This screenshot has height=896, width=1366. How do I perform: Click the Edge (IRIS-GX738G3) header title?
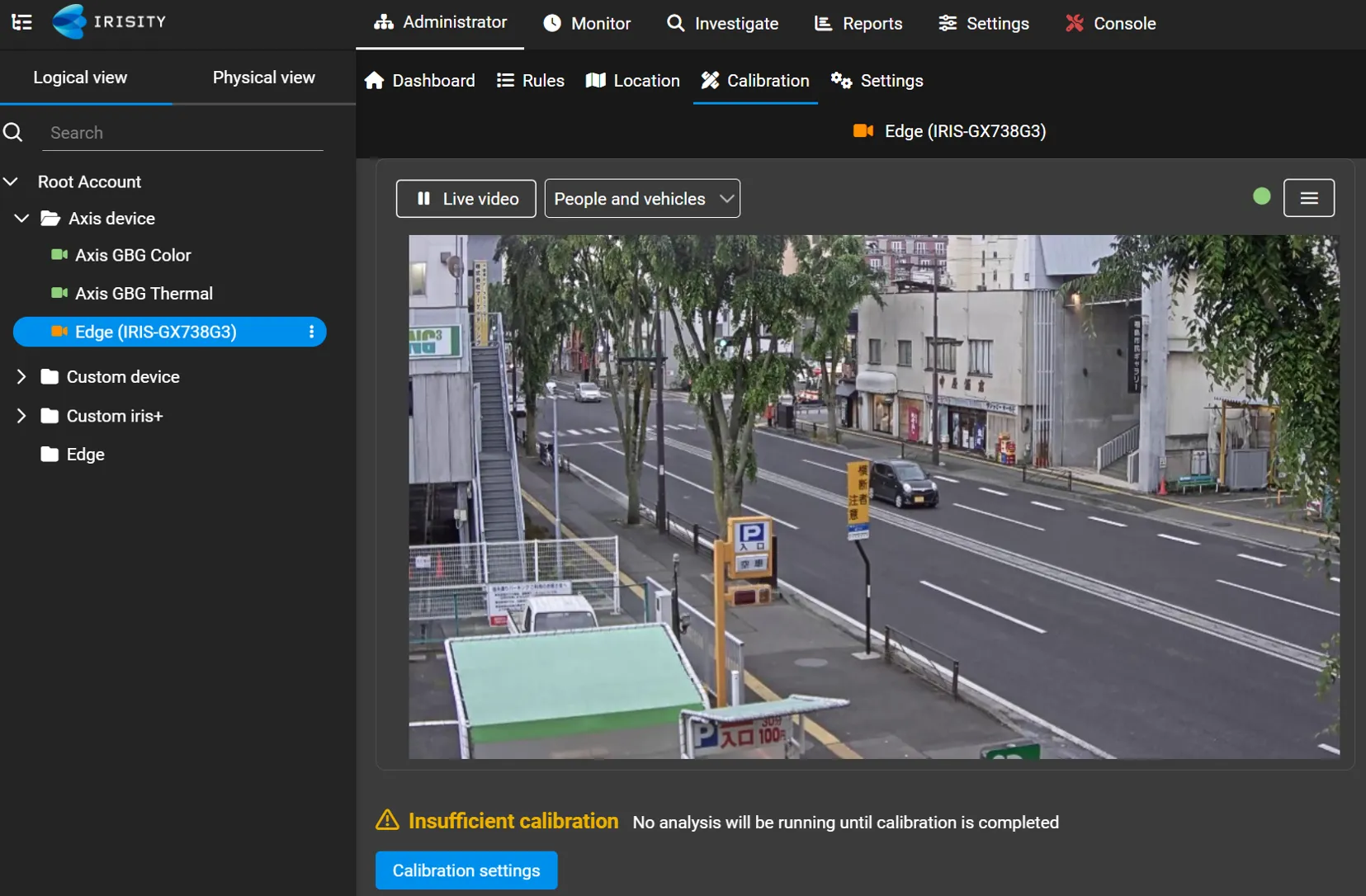(965, 131)
